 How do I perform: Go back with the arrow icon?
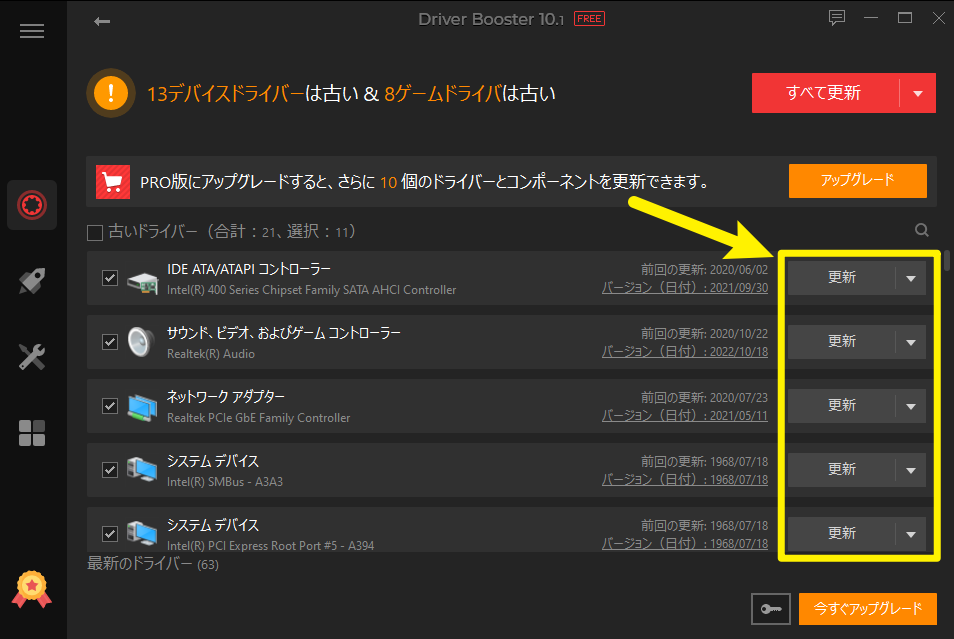click(x=102, y=21)
